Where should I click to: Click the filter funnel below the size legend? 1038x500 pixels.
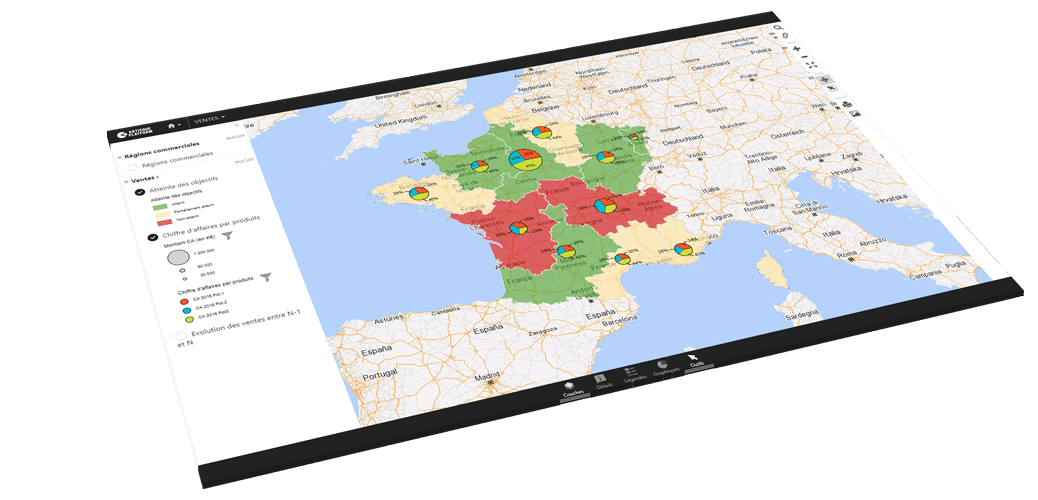click(x=265, y=277)
